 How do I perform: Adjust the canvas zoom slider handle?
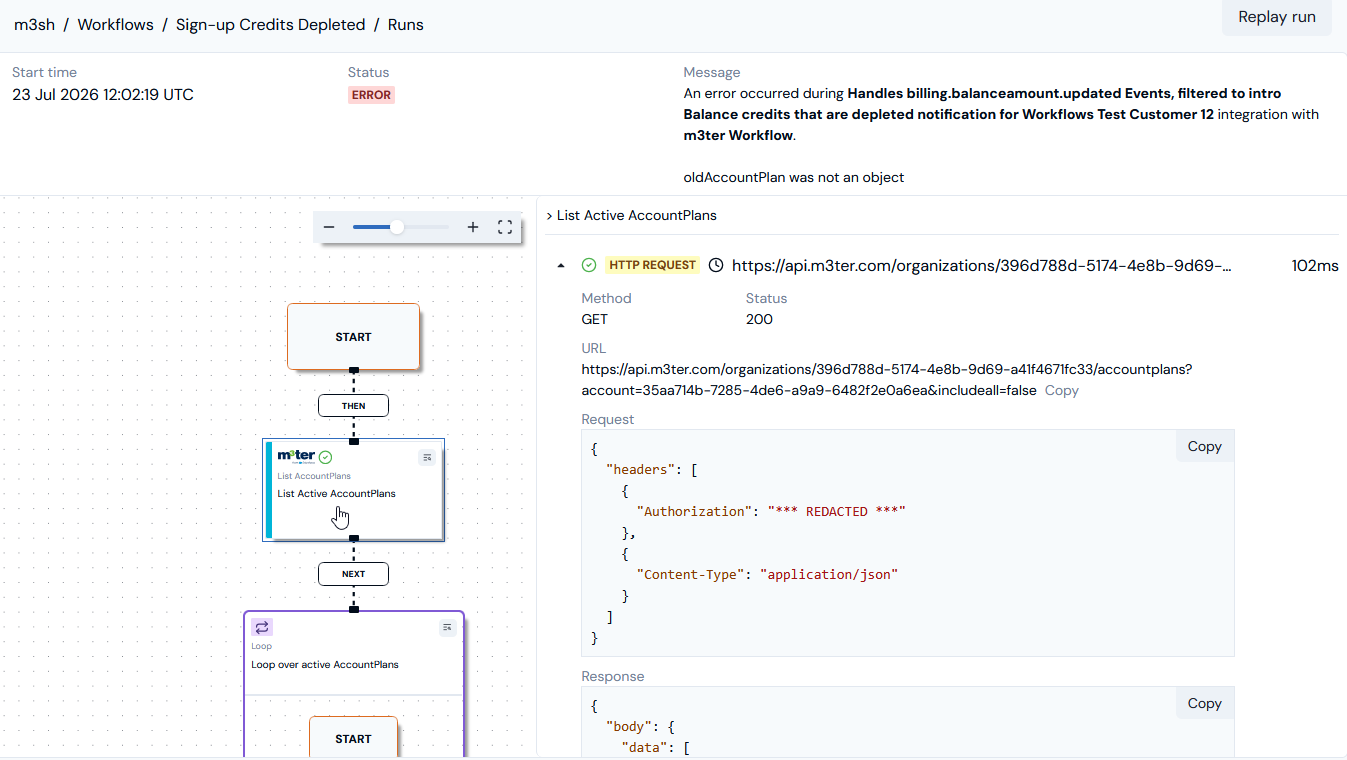coord(397,227)
